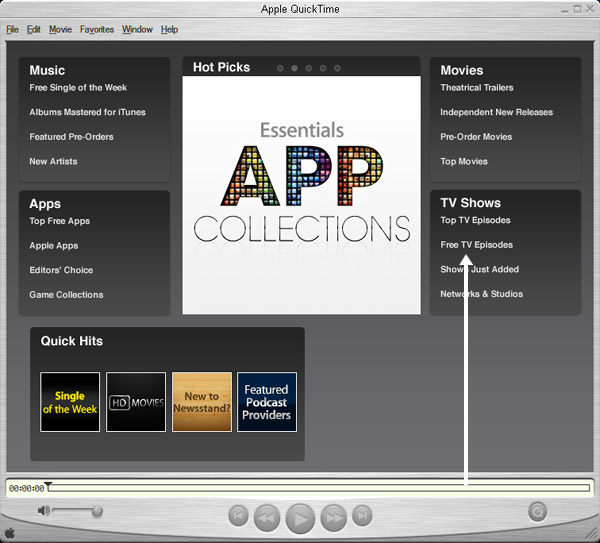
Task: Open Featured Pre-Orders link
Action: (x=72, y=137)
